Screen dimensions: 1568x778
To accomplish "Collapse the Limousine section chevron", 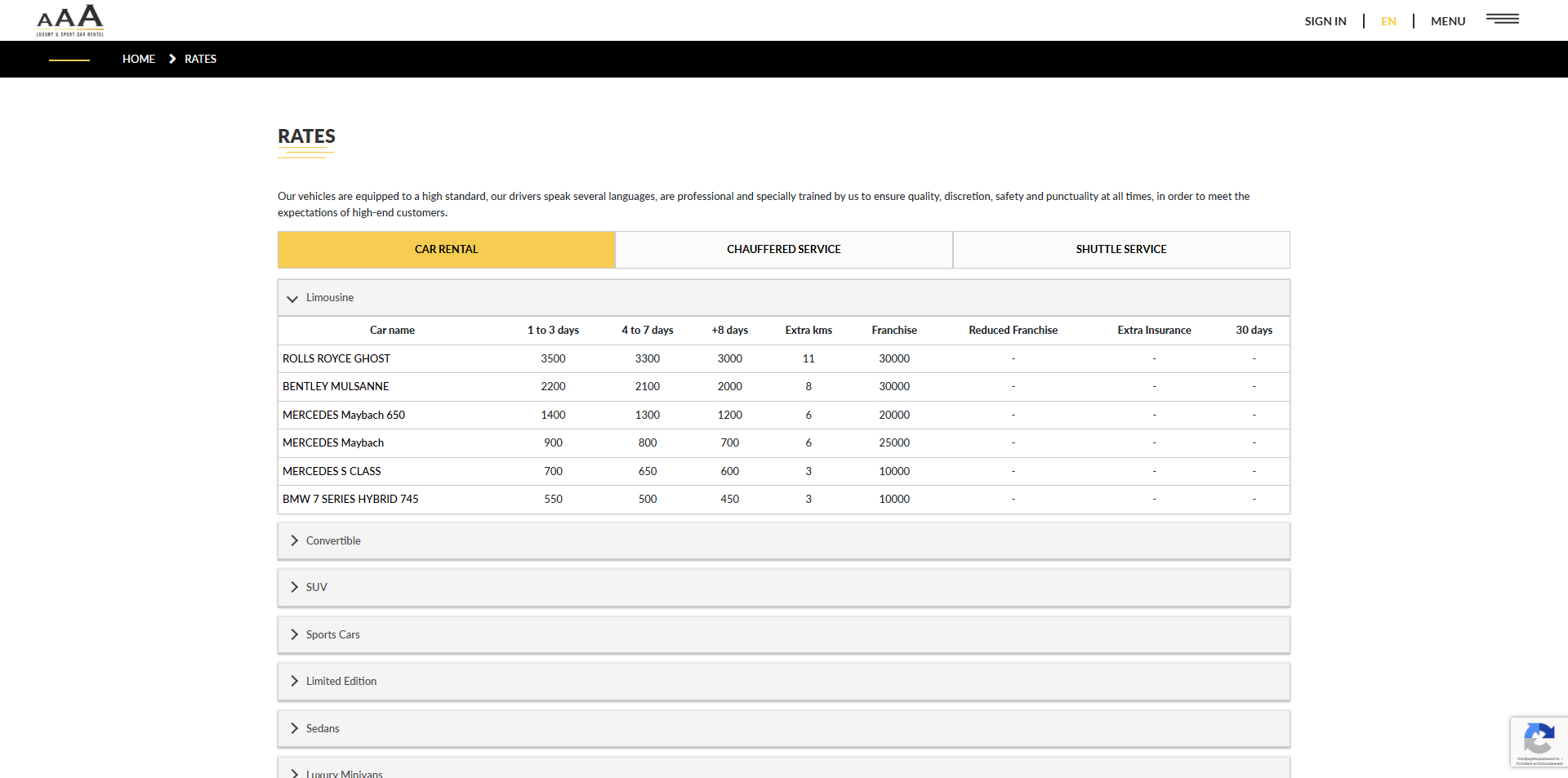I will [292, 299].
